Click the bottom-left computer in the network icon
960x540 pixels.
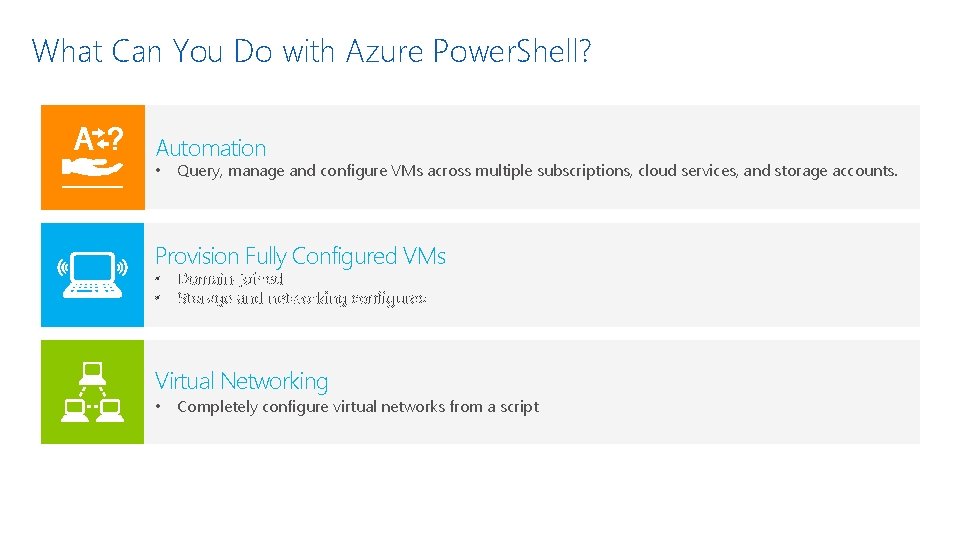pos(74,410)
